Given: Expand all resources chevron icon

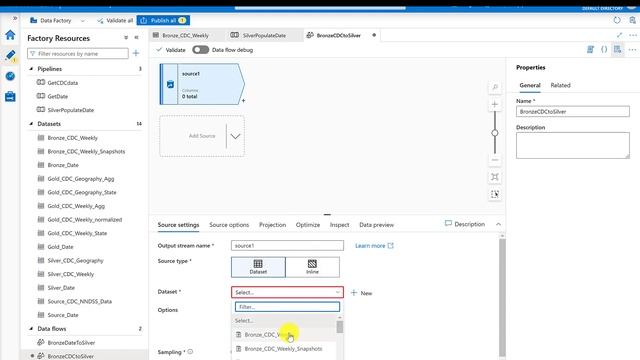Looking at the screenshot, I should coord(126,38).
